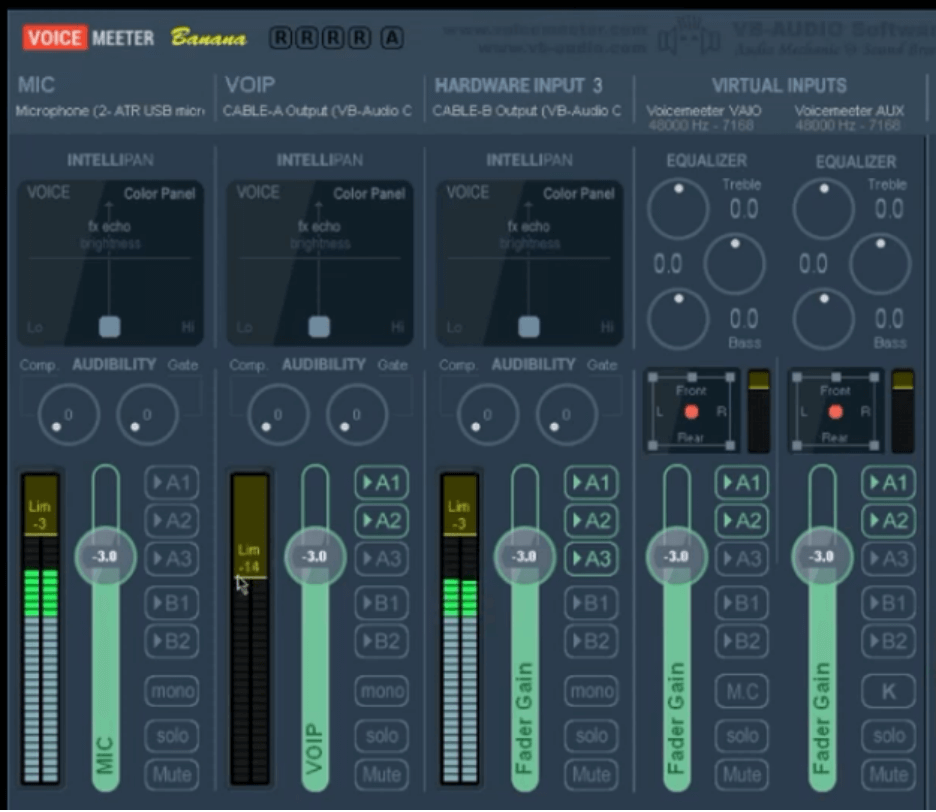Viewport: 936px width, 812px height.
Task: Open MIC device selector showing Microphone ATR USB
Action: [x=110, y=111]
